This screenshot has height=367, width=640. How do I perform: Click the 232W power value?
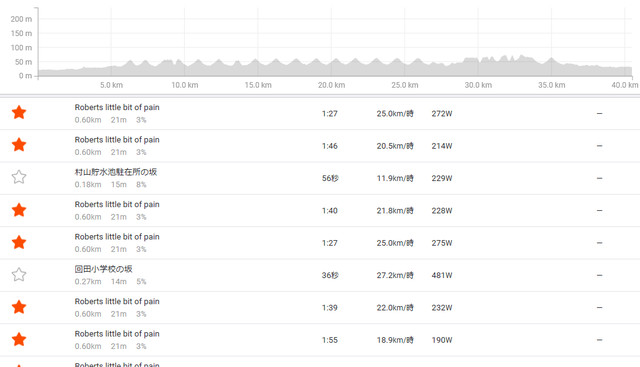(x=442, y=307)
